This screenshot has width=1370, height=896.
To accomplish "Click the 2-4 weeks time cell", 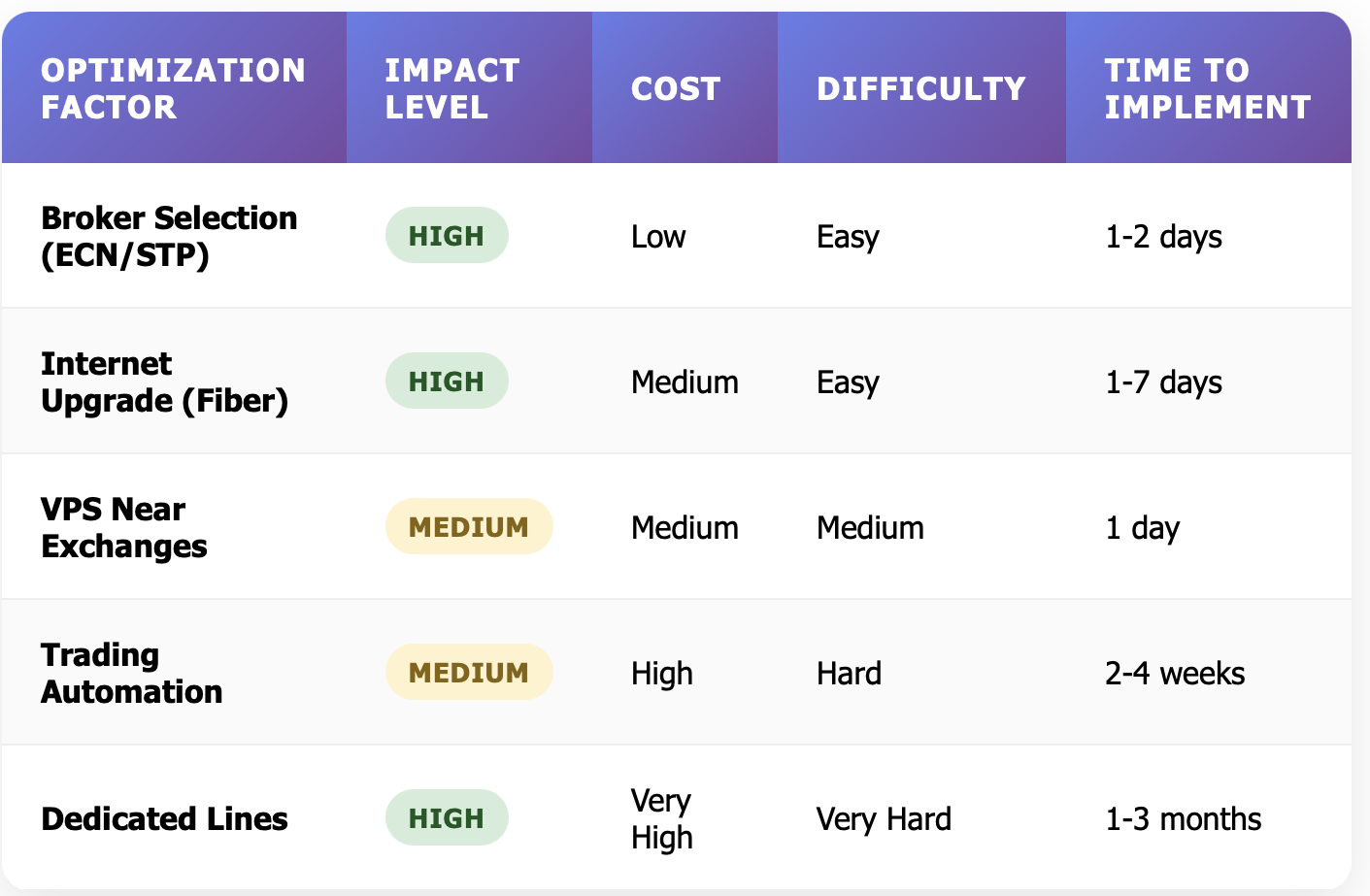I will tap(1175, 673).
